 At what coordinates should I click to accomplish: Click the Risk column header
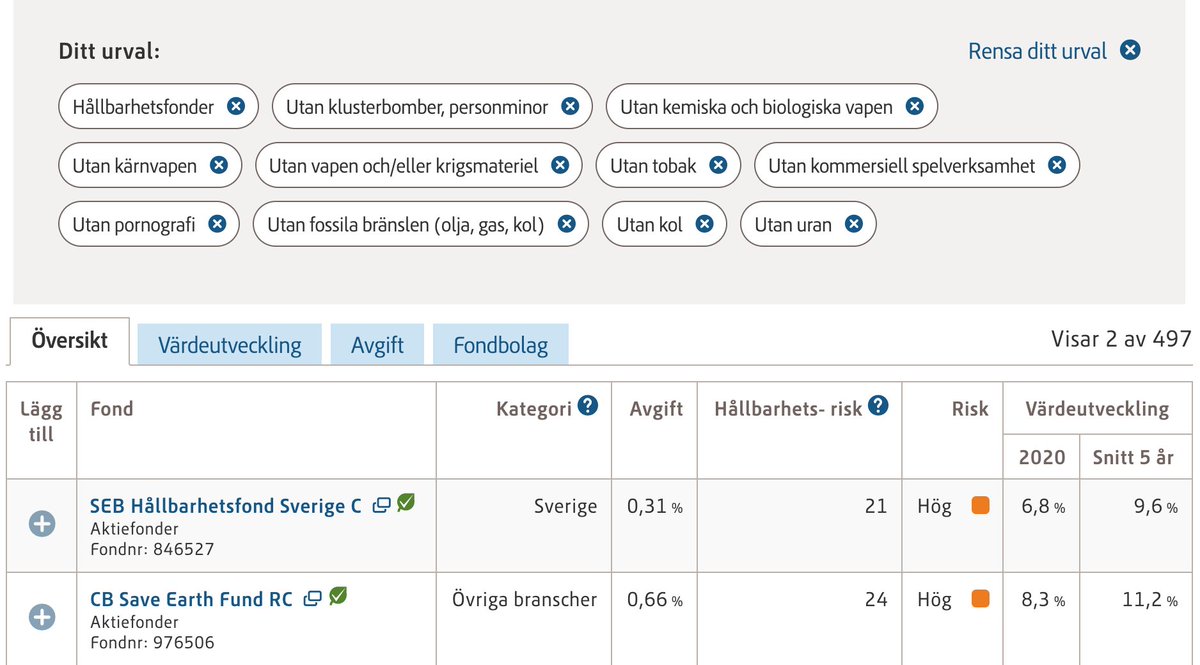pos(970,408)
